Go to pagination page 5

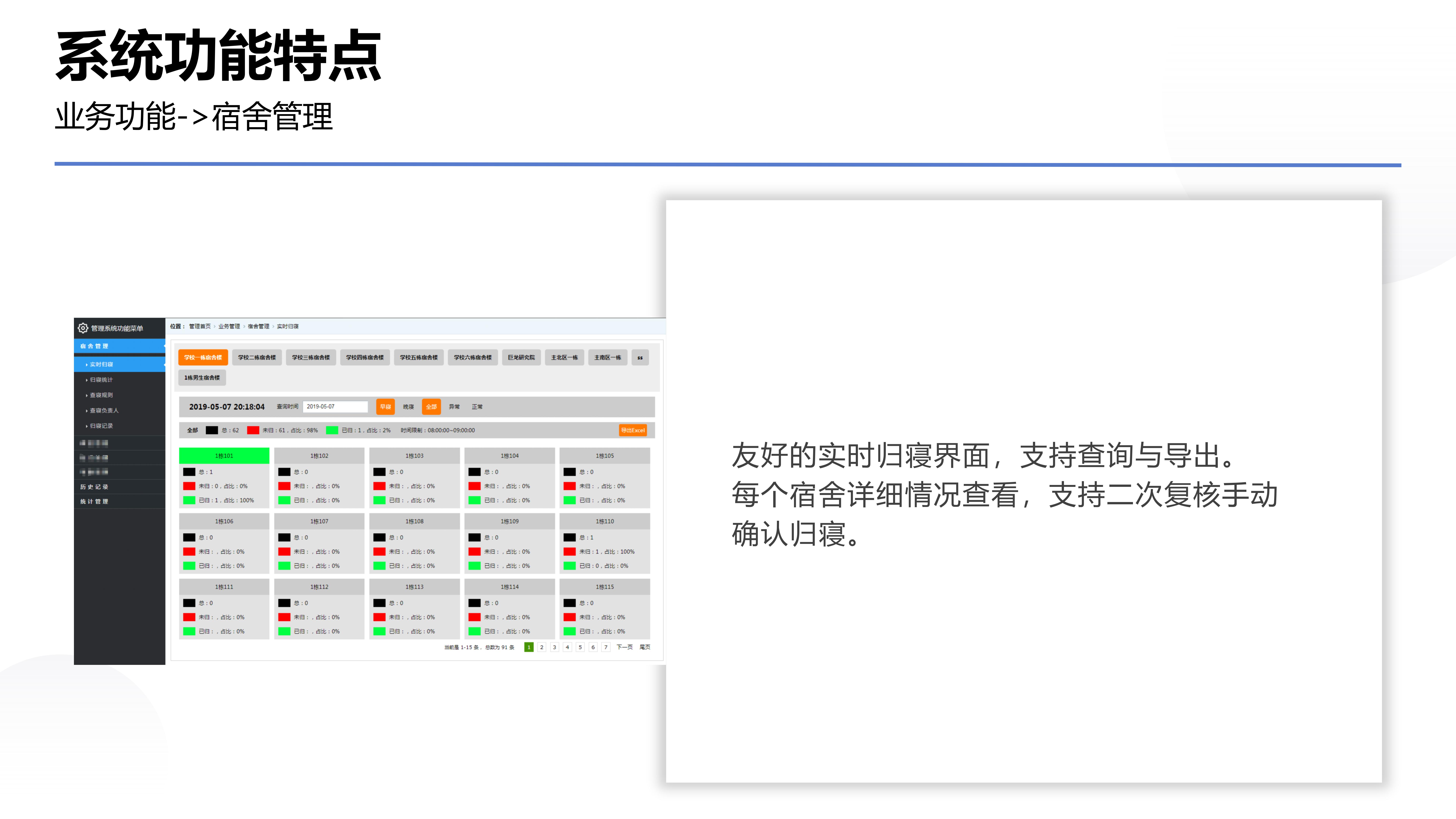[580, 647]
